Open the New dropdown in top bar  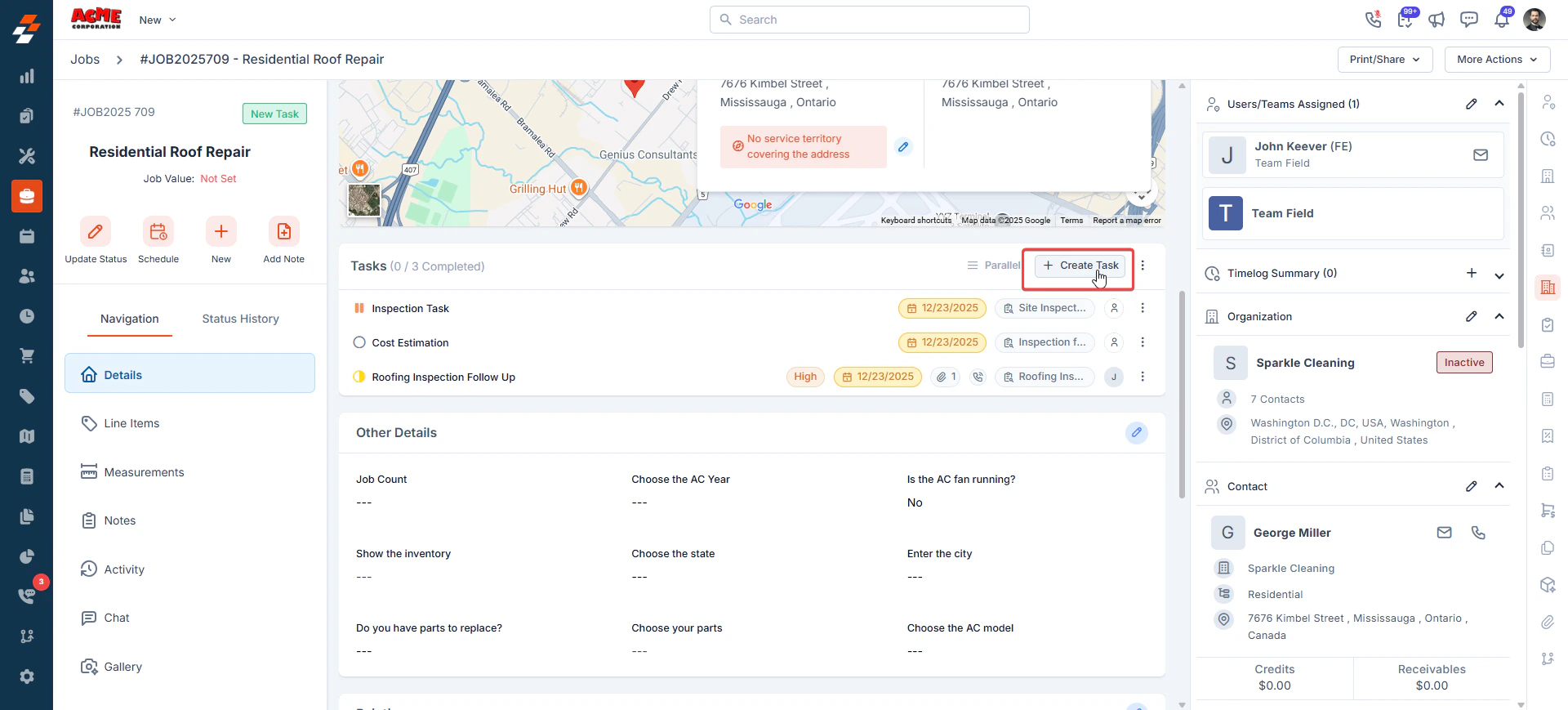point(158,20)
